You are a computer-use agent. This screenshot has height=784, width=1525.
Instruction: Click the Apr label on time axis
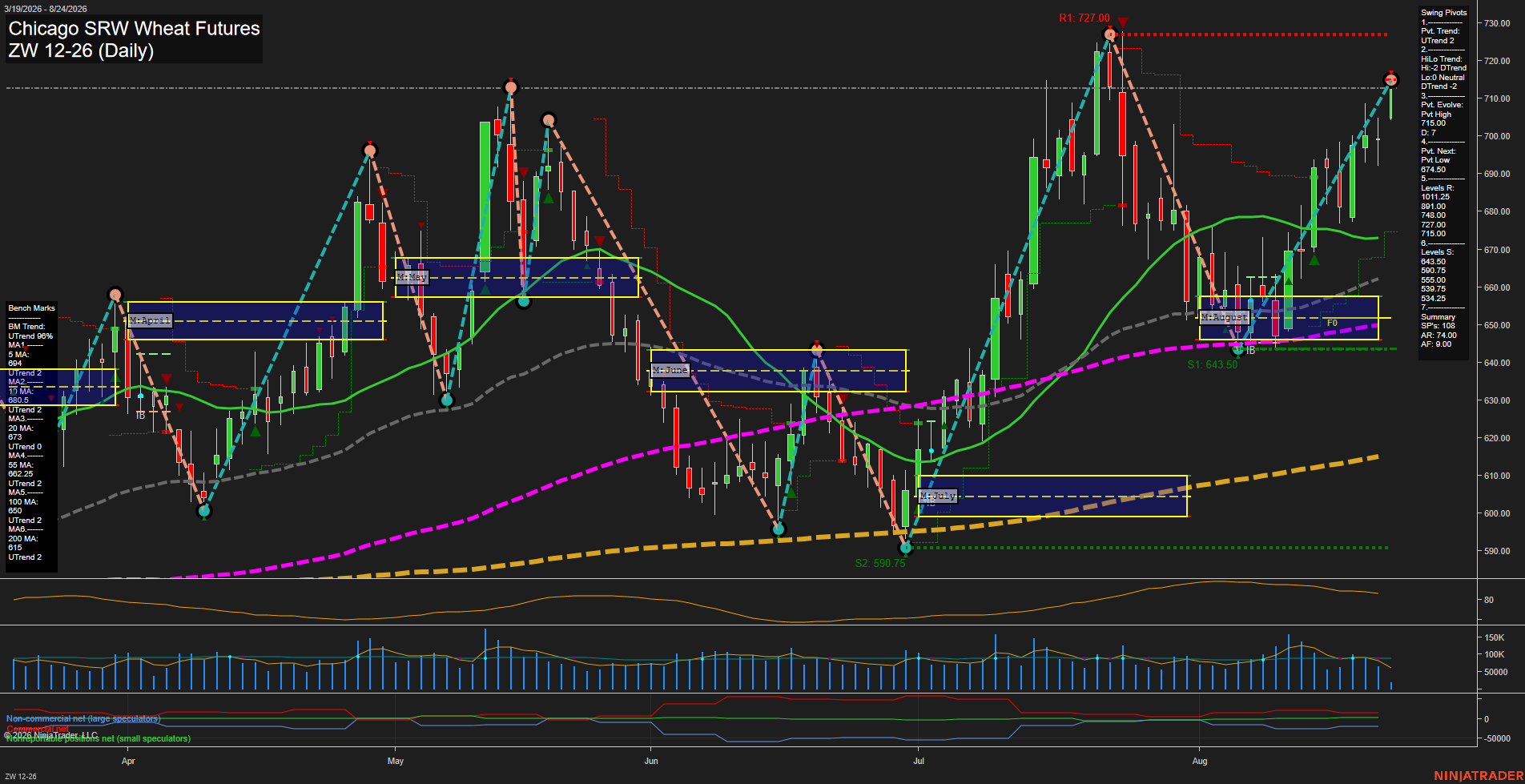tap(128, 761)
